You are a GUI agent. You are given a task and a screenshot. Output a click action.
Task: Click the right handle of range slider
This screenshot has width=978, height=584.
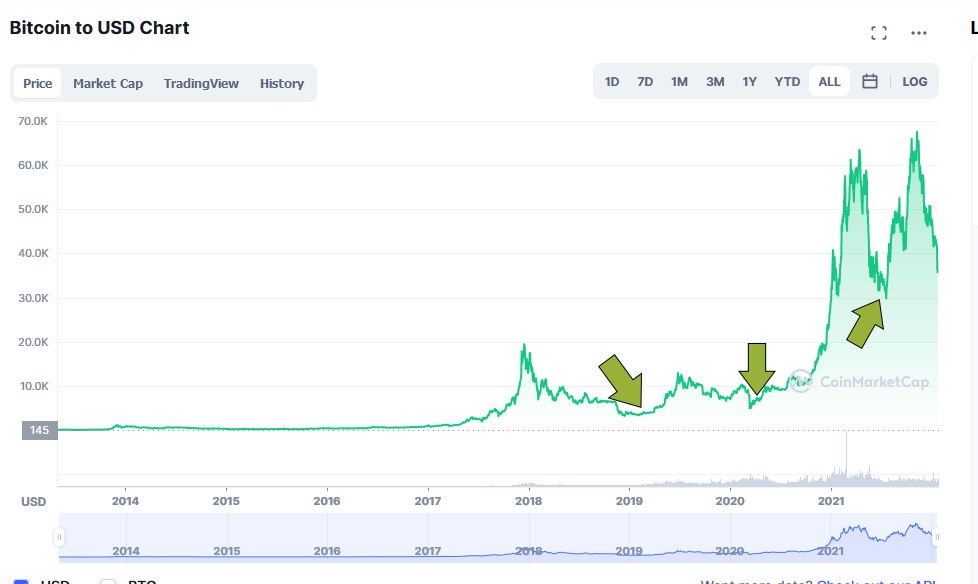tap(936, 537)
